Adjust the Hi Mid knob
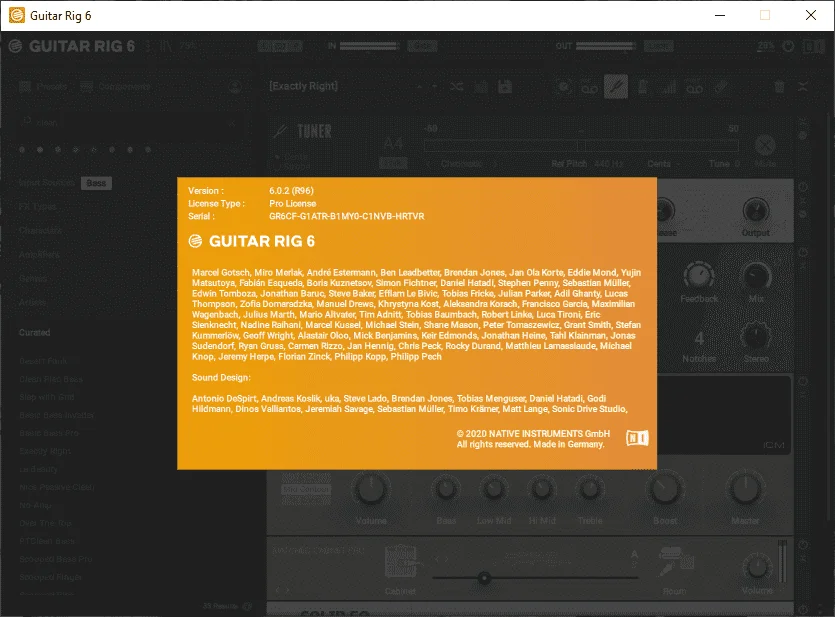Screen dimensions: 835x617 click(542, 489)
